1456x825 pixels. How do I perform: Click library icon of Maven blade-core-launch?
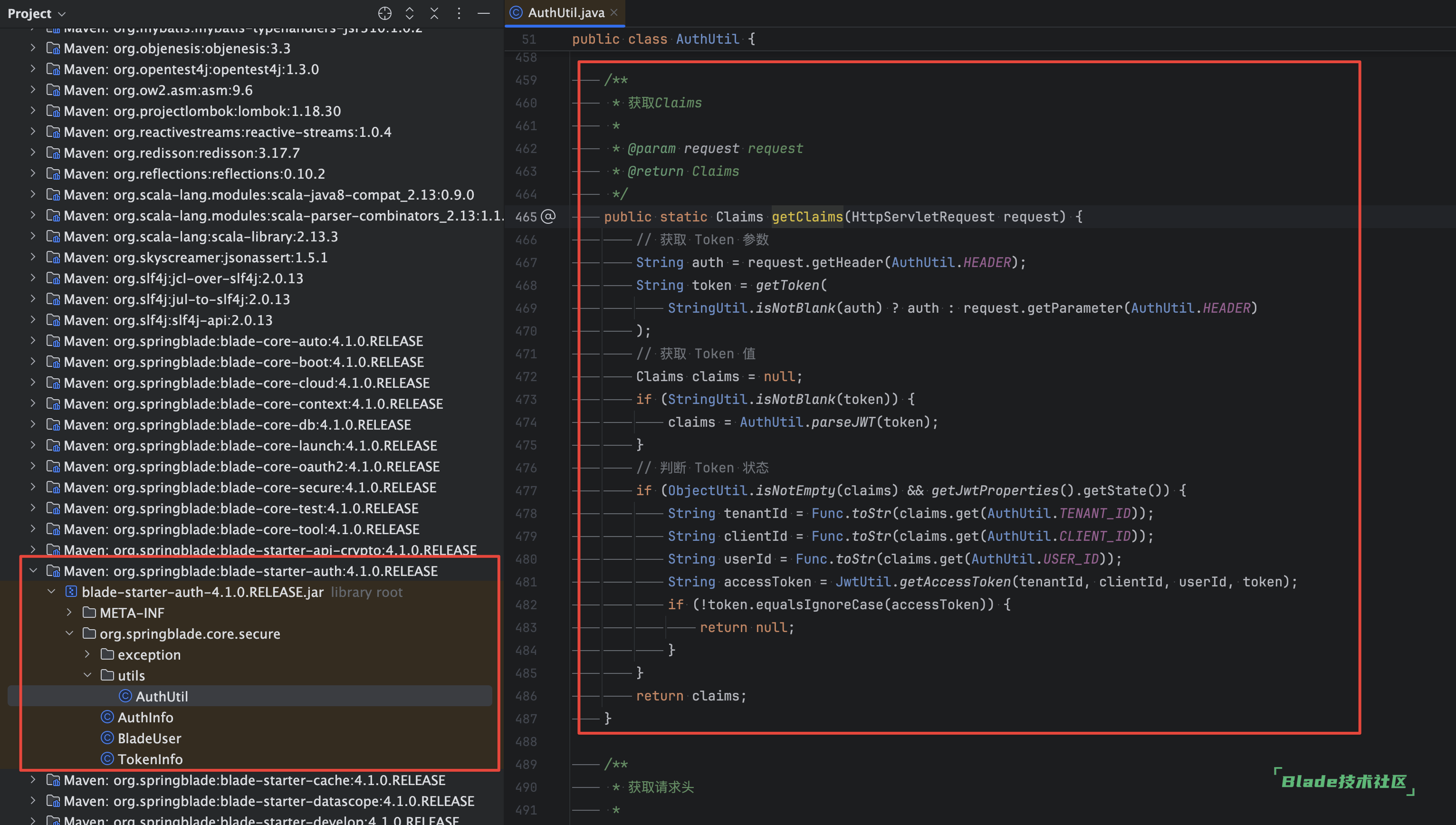coord(53,446)
